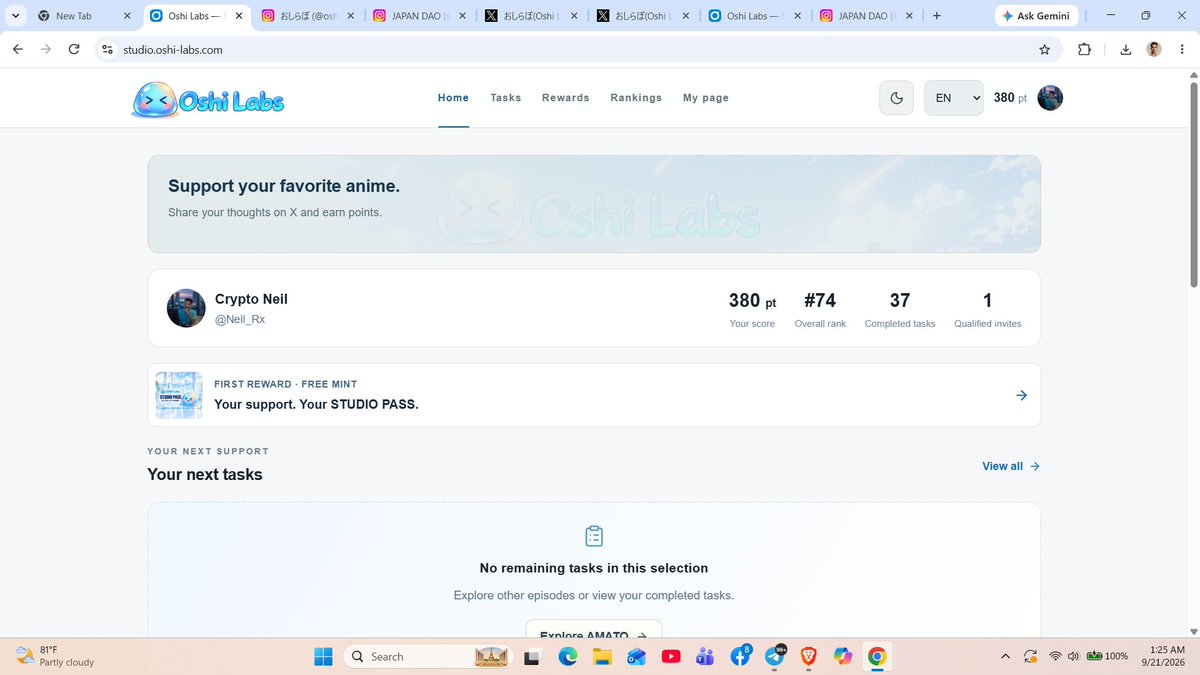Close the New Tab tab
The width and height of the screenshot is (1200, 675).
tap(126, 16)
